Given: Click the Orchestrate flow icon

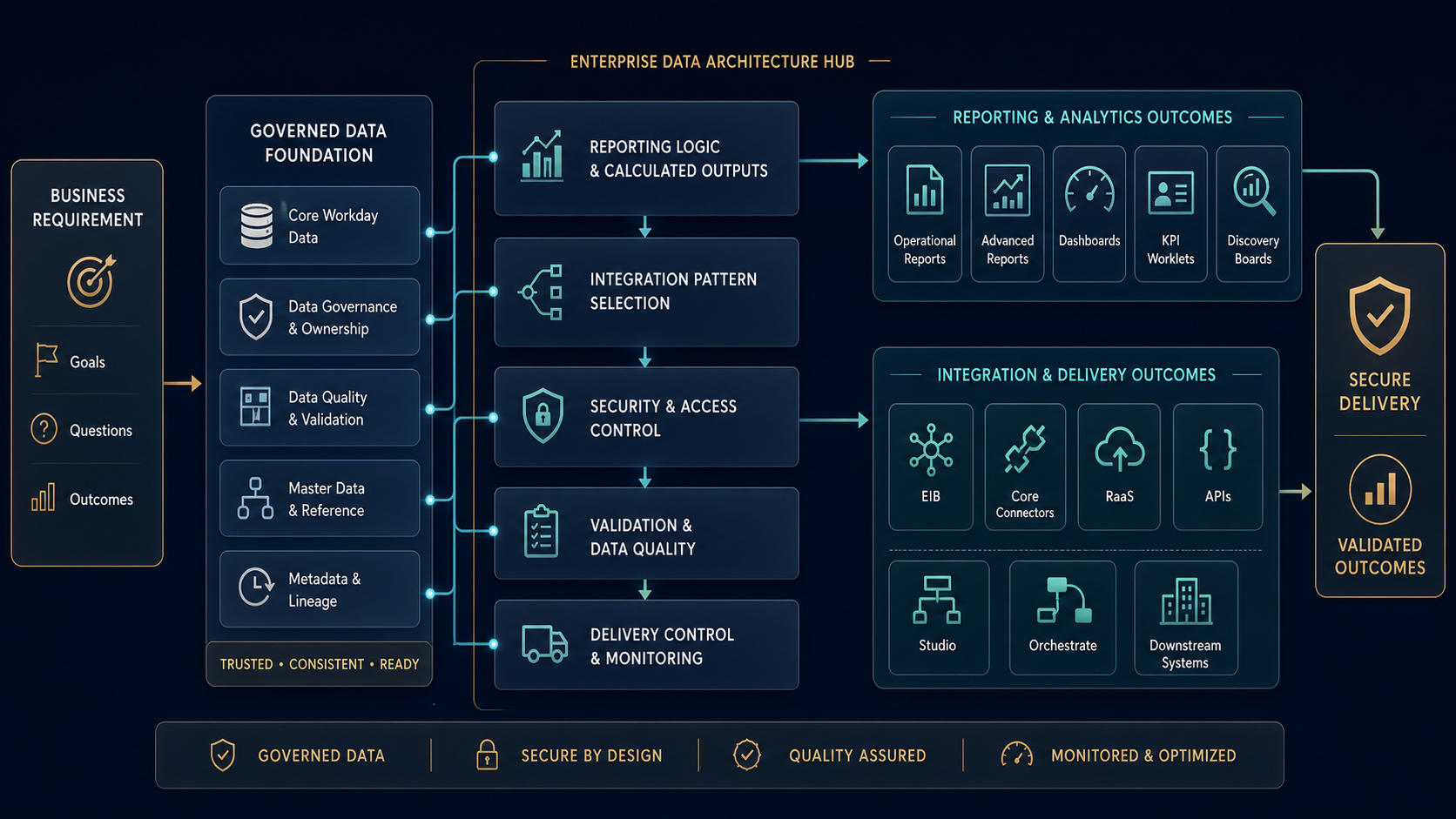Looking at the screenshot, I should coord(1064,601).
